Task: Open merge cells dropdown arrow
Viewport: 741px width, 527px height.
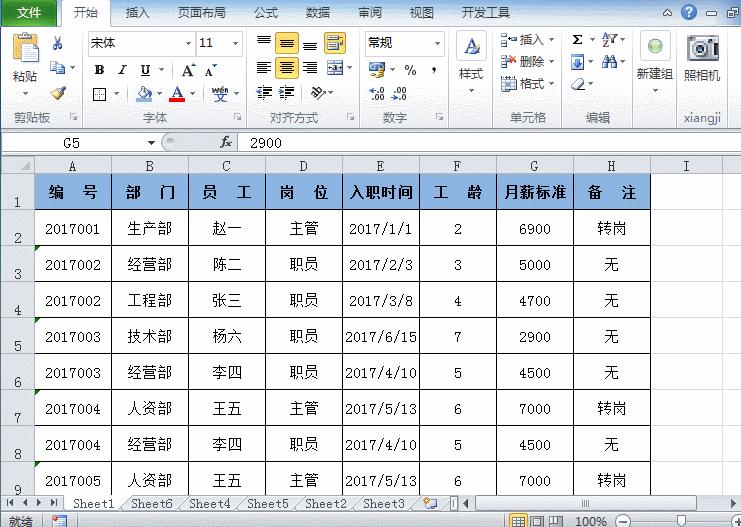Action: click(x=350, y=68)
